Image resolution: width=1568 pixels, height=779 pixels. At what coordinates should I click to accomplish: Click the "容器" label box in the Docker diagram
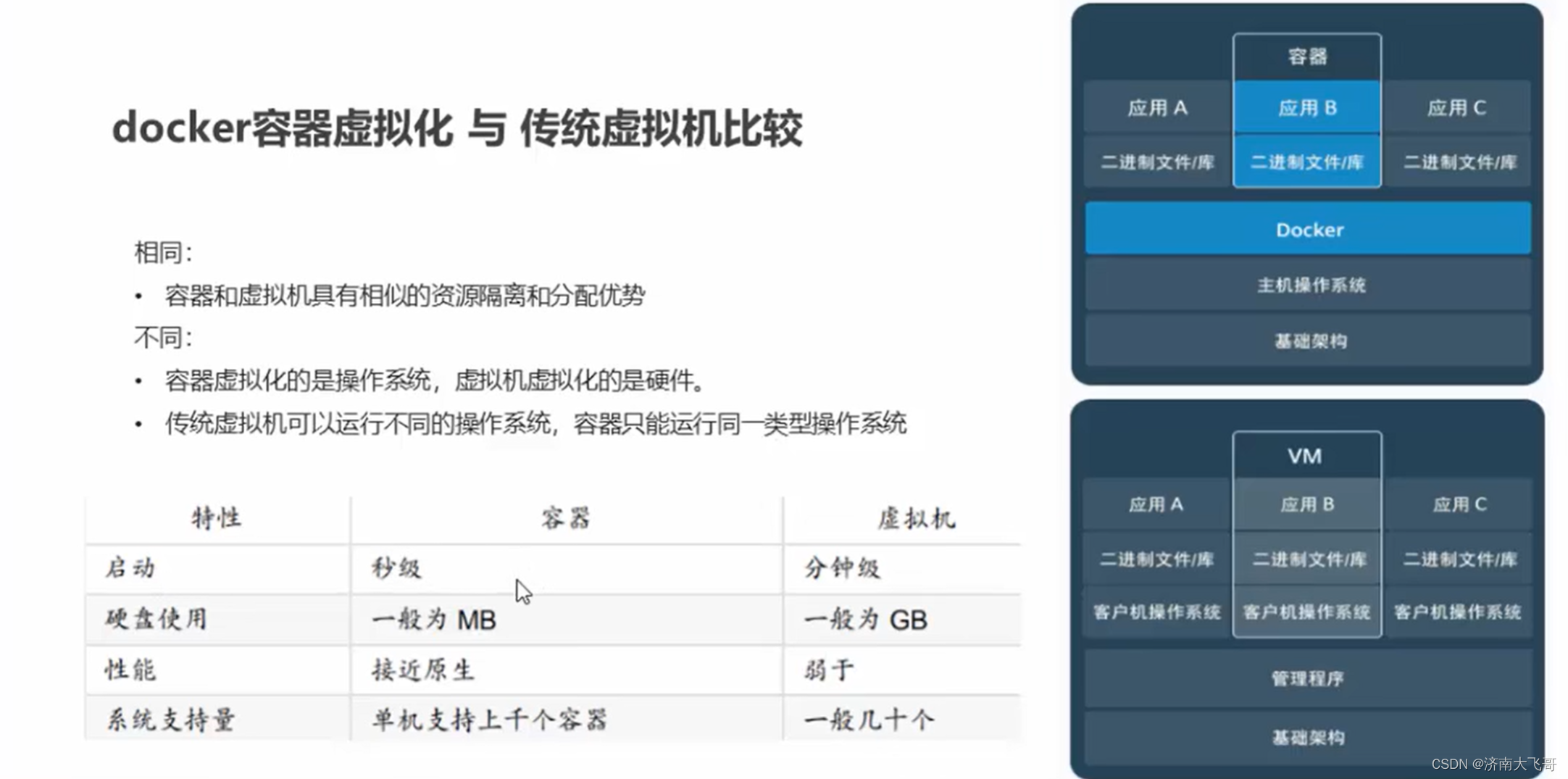[1307, 57]
